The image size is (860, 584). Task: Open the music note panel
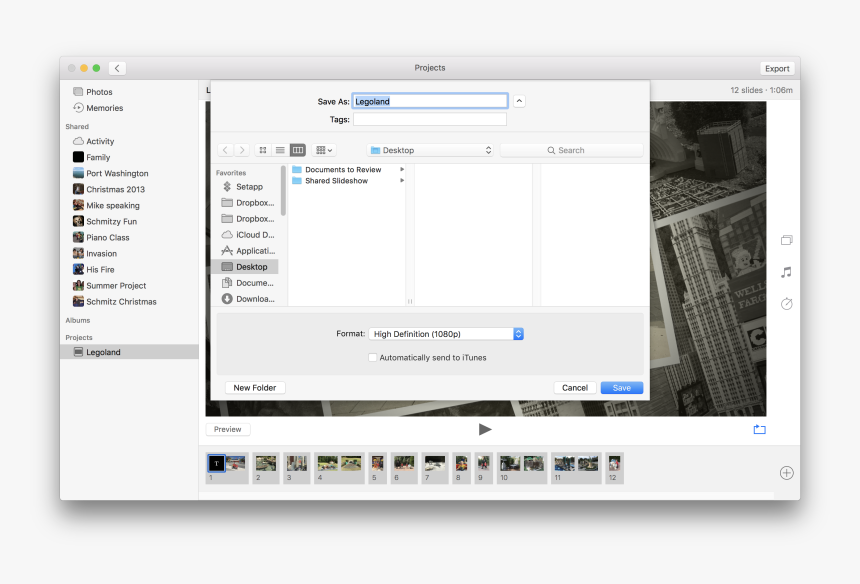coord(786,272)
